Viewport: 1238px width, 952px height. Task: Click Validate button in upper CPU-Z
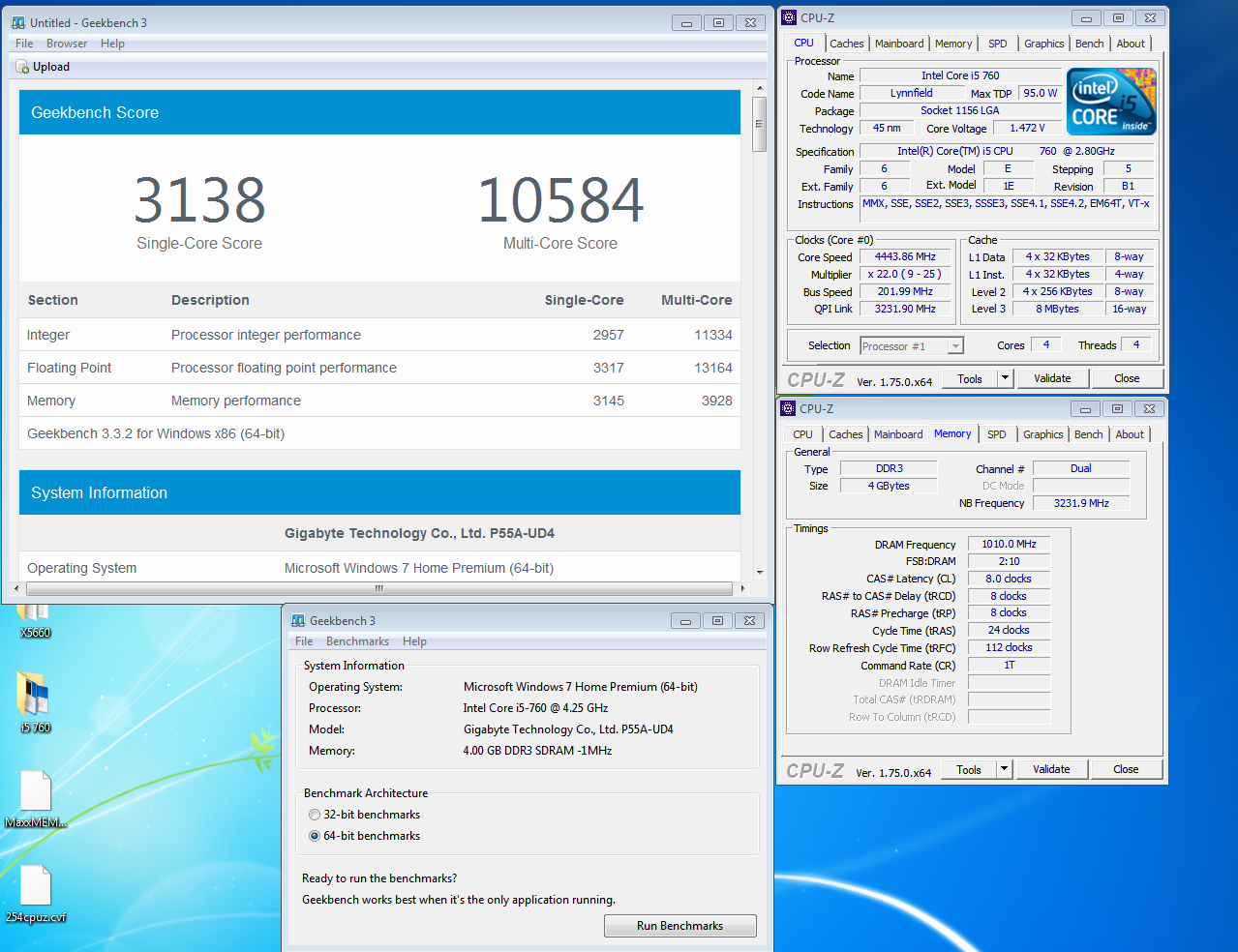1052,378
